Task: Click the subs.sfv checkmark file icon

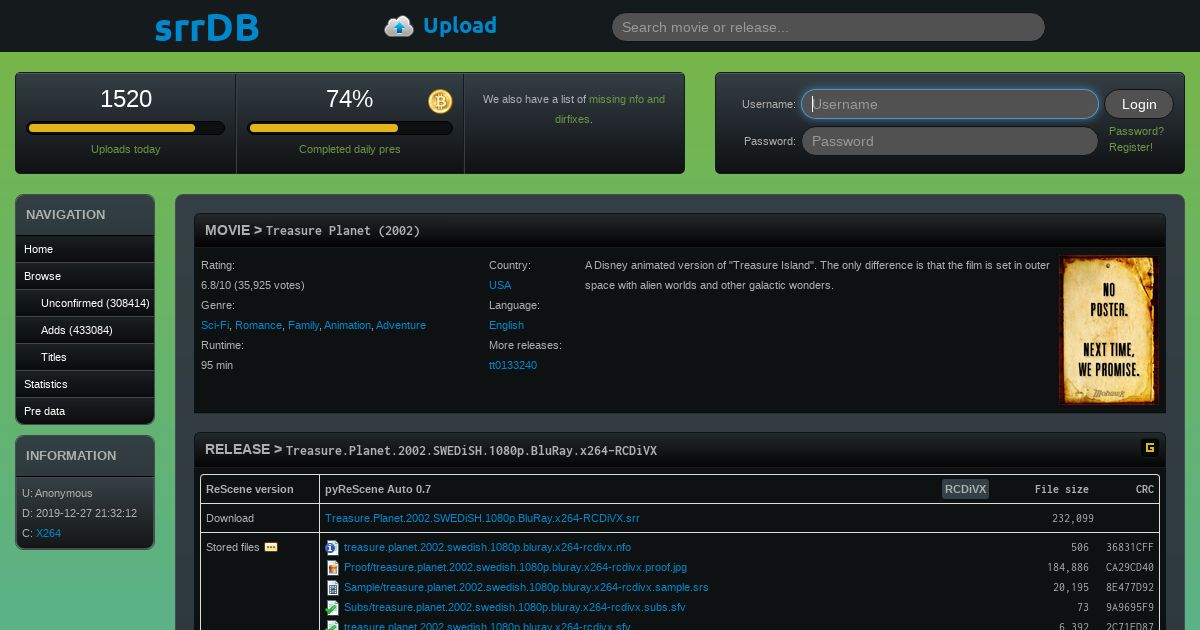Action: point(332,607)
